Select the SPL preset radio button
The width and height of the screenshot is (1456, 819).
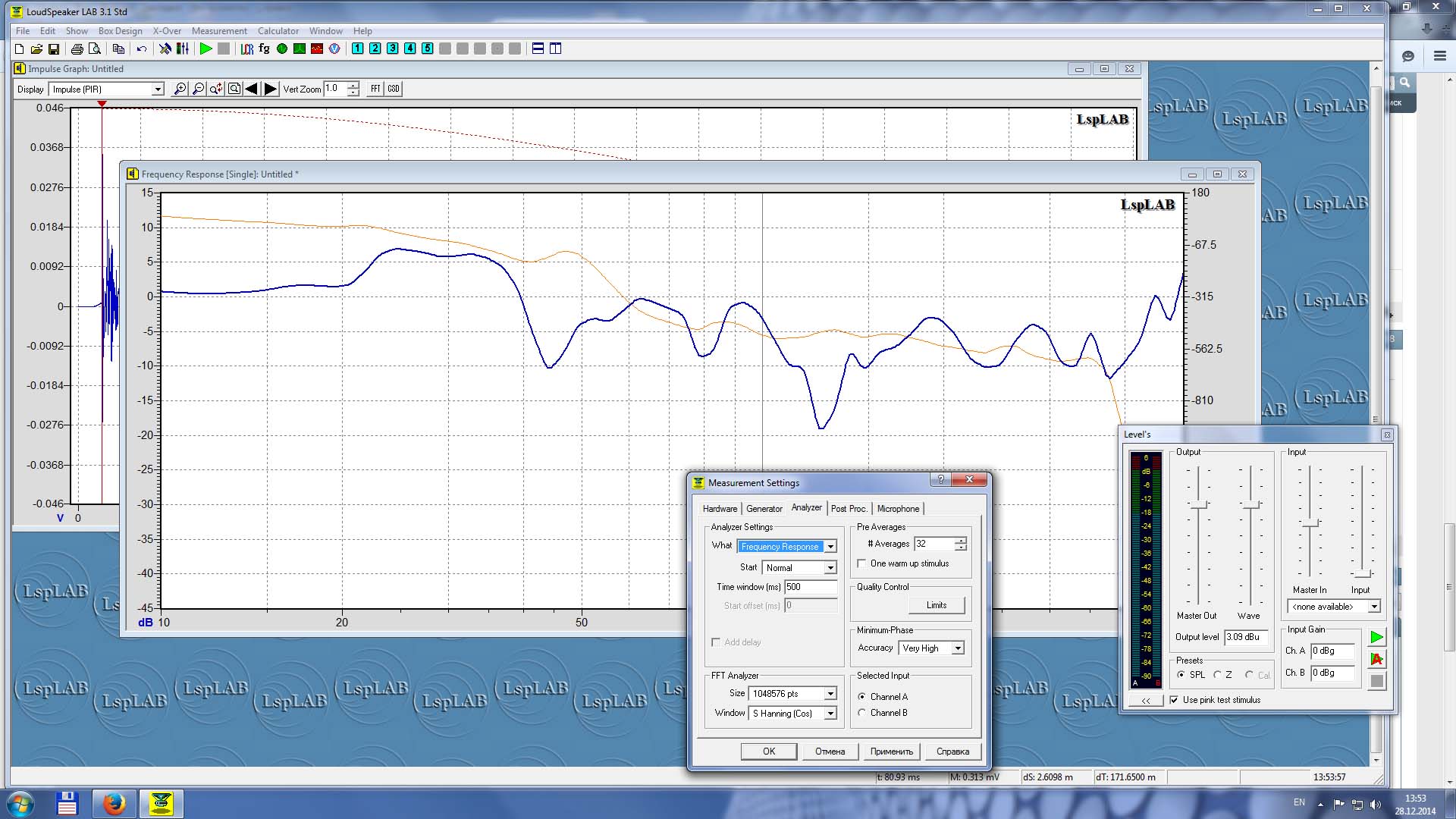(1181, 675)
